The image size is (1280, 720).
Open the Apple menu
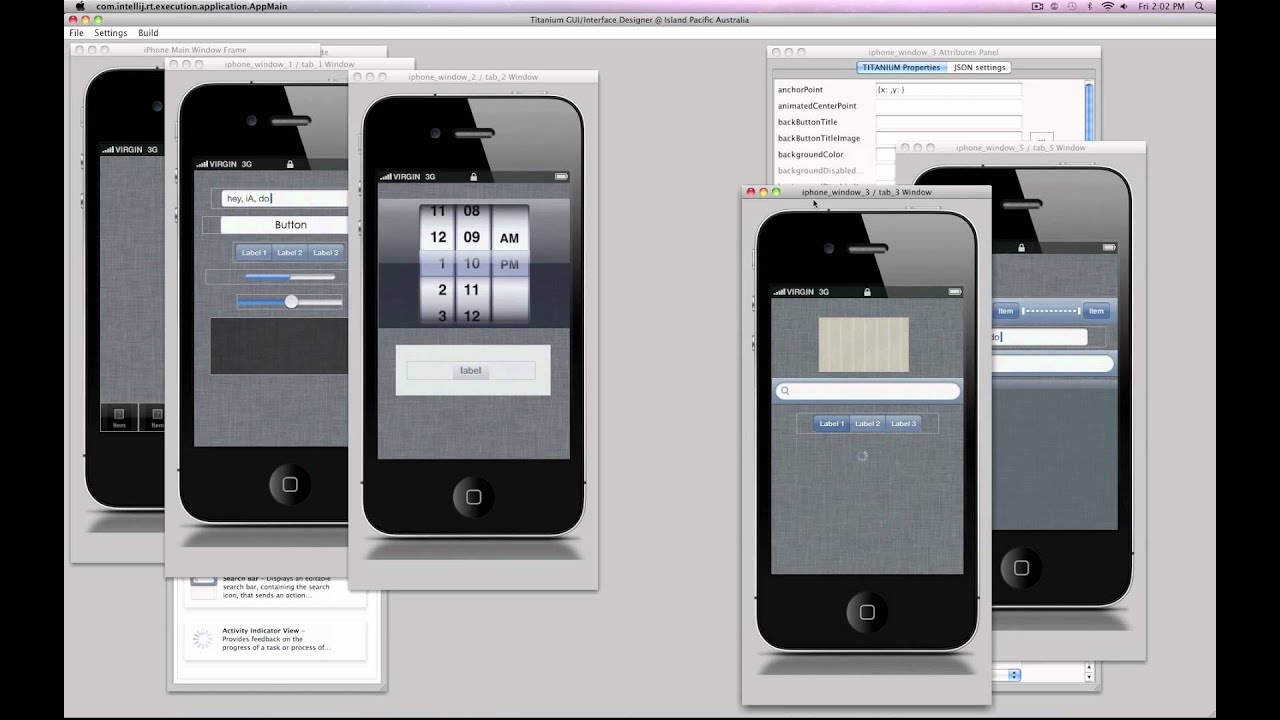coord(80,6)
